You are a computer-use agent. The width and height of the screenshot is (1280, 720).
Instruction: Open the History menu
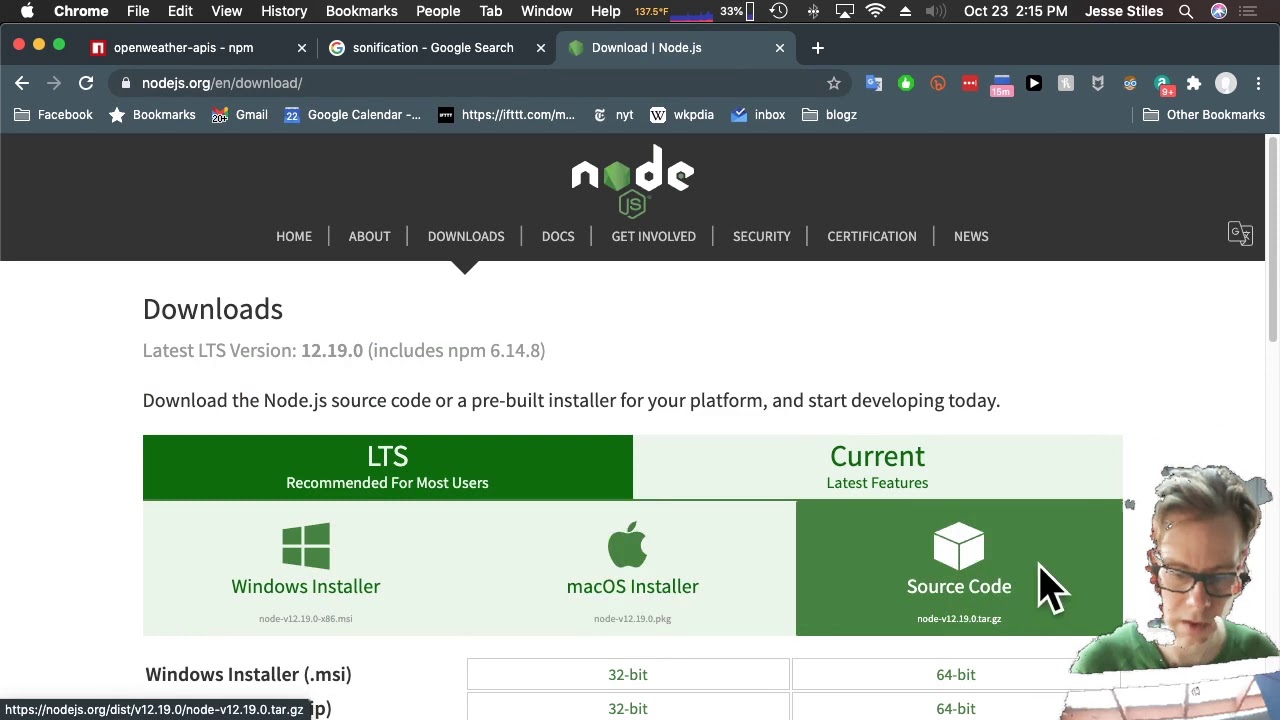tap(284, 11)
